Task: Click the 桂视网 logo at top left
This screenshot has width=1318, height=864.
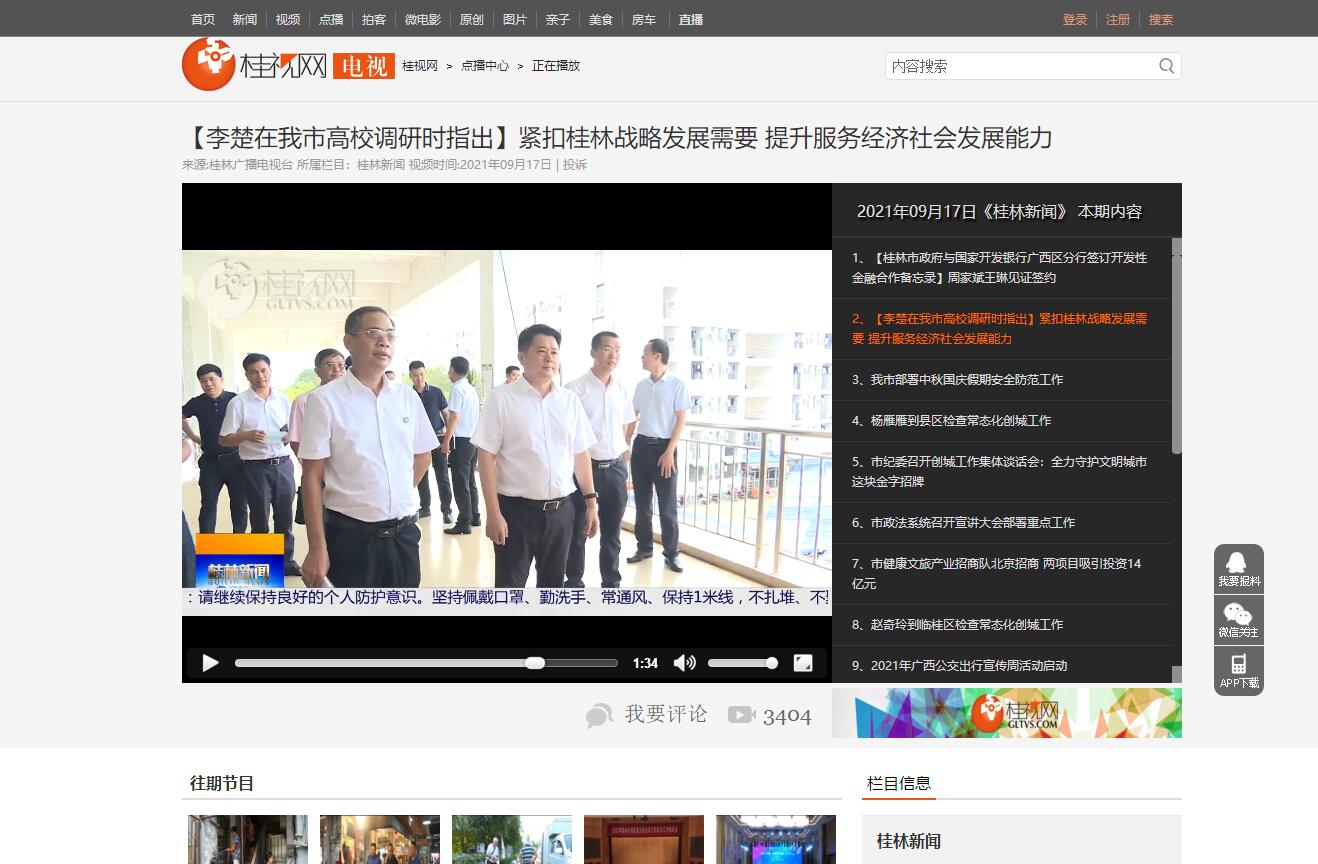Action: pyautogui.click(x=255, y=65)
